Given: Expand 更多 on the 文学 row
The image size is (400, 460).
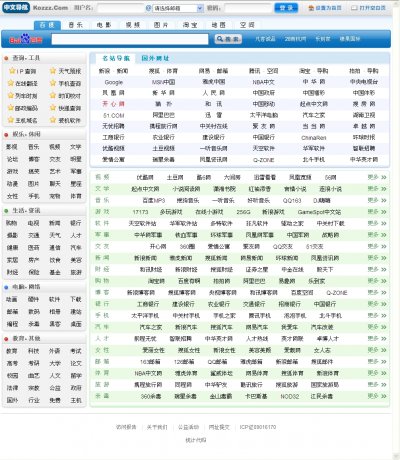Looking at the screenshot, I should tap(377, 189).
